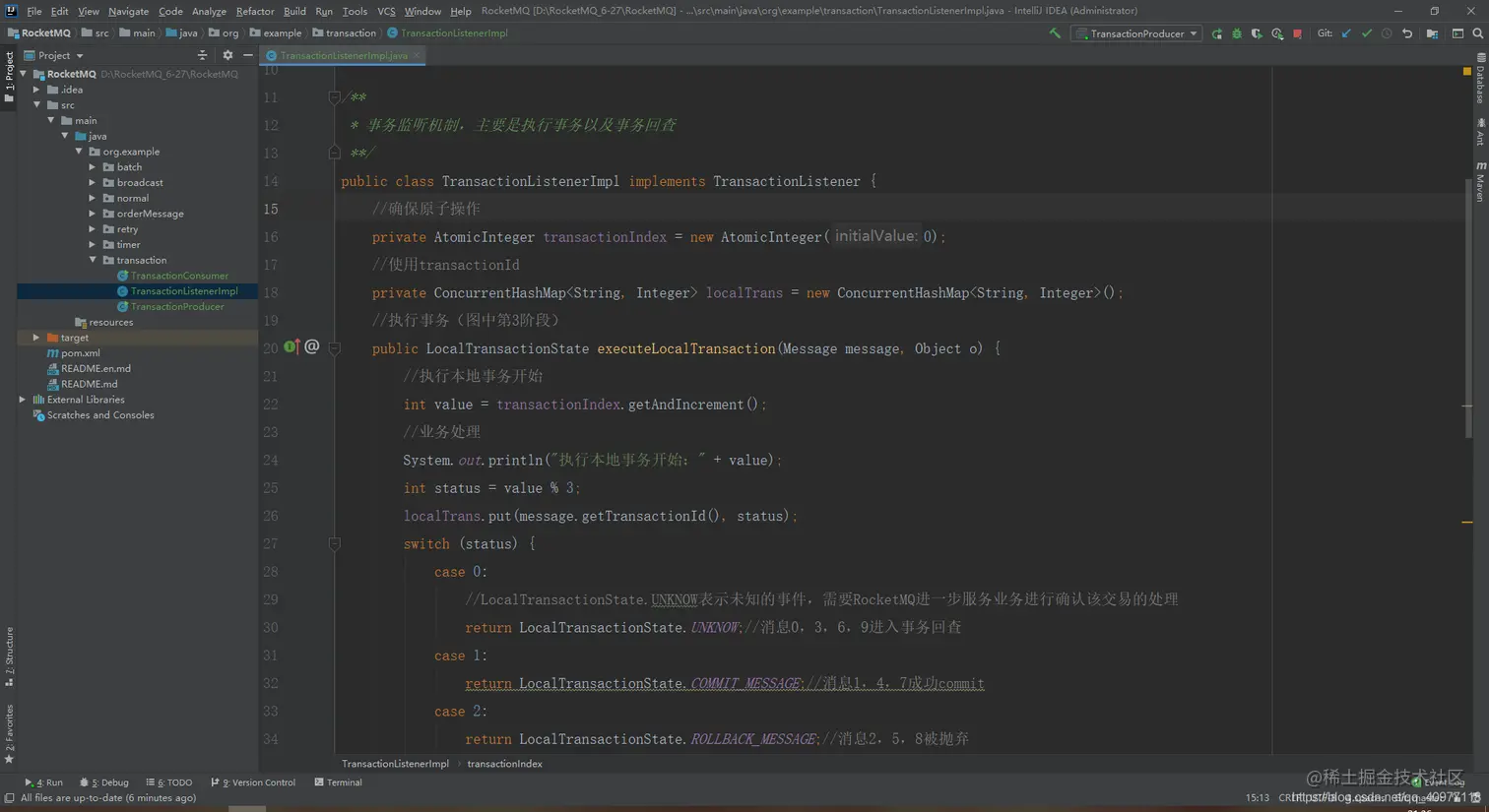Revert changes with the rollback arrow icon
The width and height of the screenshot is (1489, 812).
[x=1407, y=33]
